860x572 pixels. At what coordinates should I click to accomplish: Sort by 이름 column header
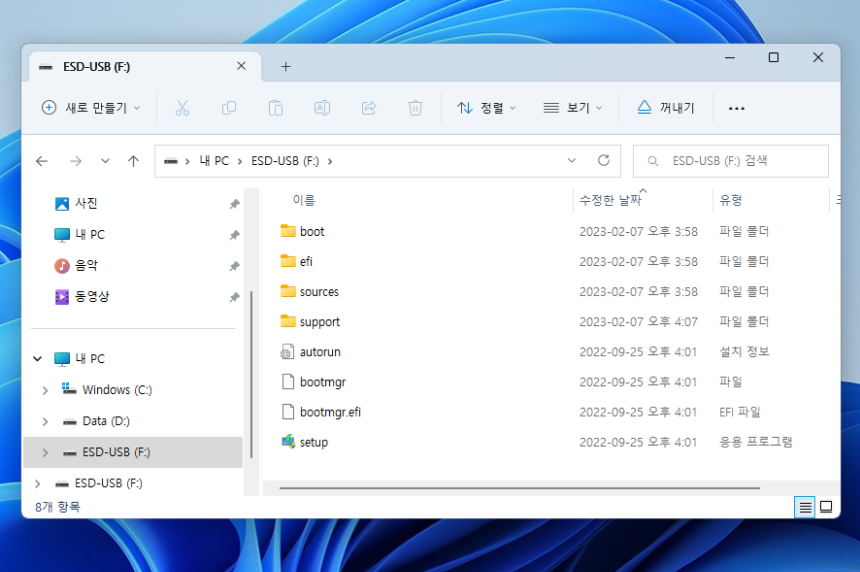[x=303, y=200]
